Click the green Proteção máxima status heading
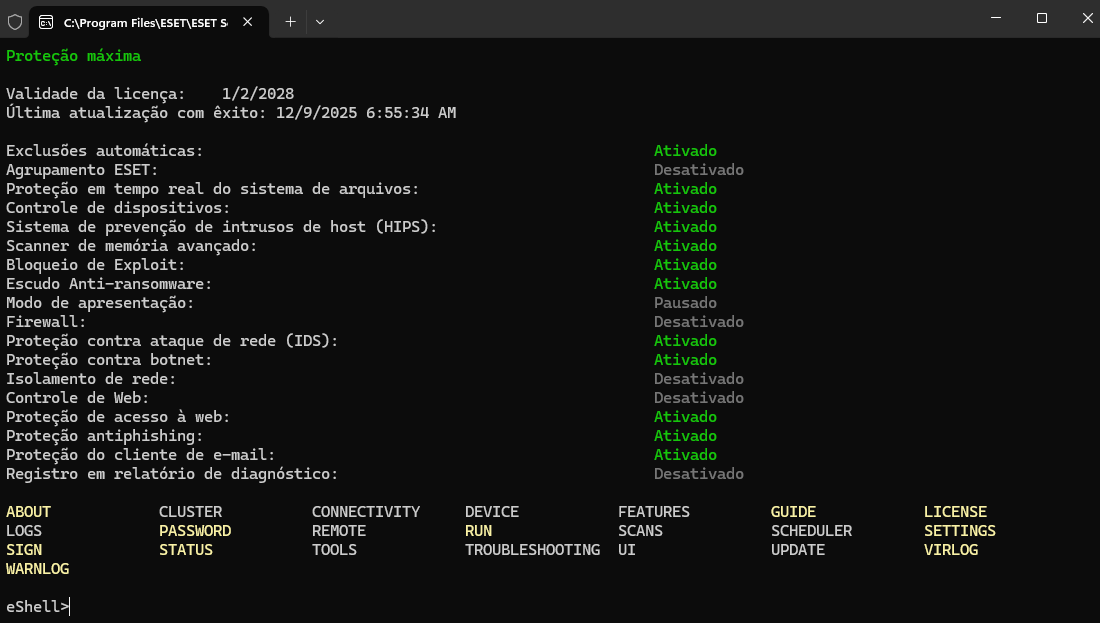1100x623 pixels. tap(73, 56)
